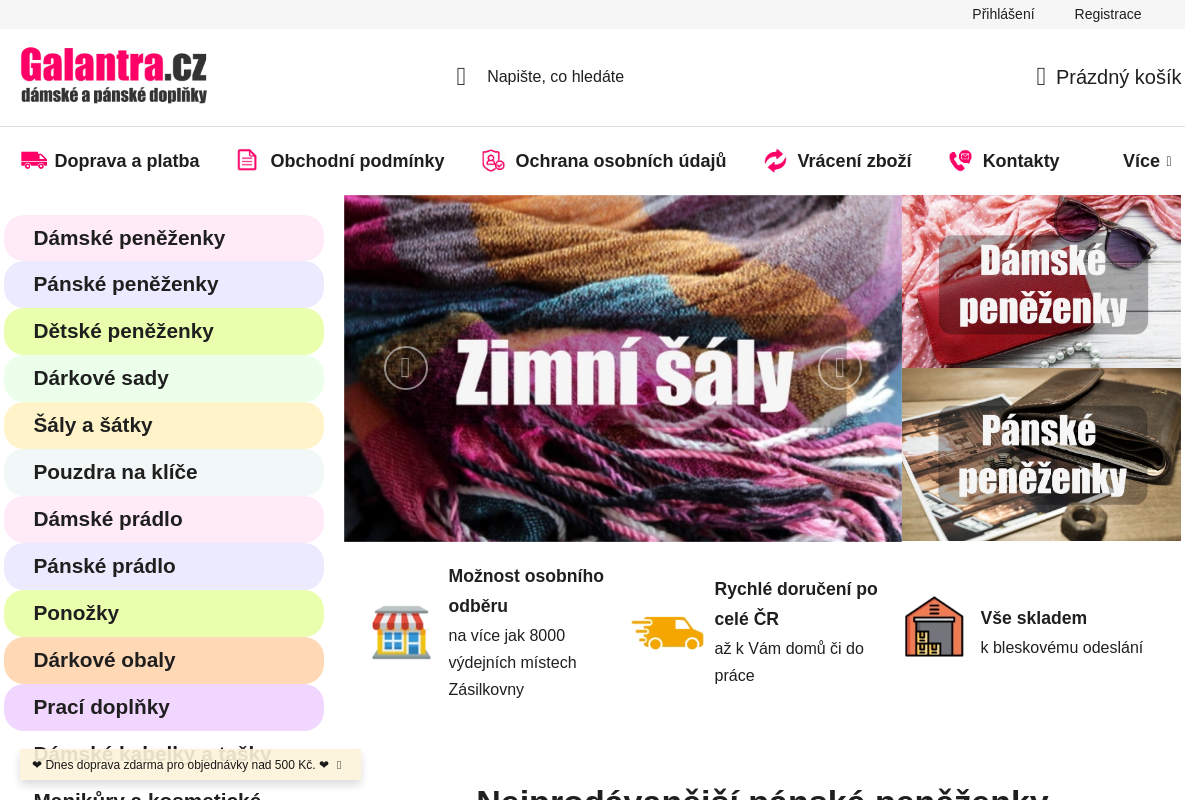Click the phone icon beside Kontakty
Screen dimensions: 1200x800
(960, 160)
